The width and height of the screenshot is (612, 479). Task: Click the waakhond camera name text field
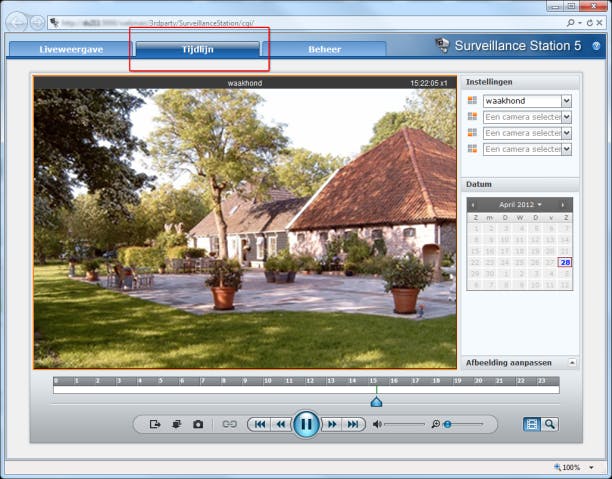[522, 101]
